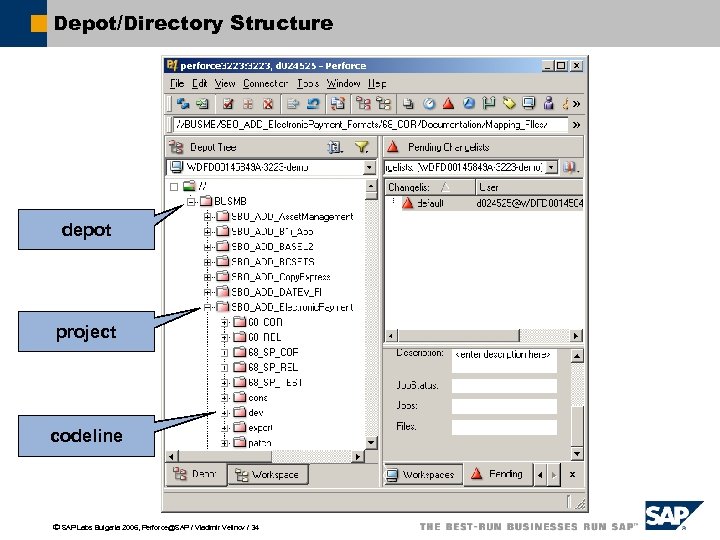Open the Tools menu
The width and height of the screenshot is (720, 540).
(308, 84)
